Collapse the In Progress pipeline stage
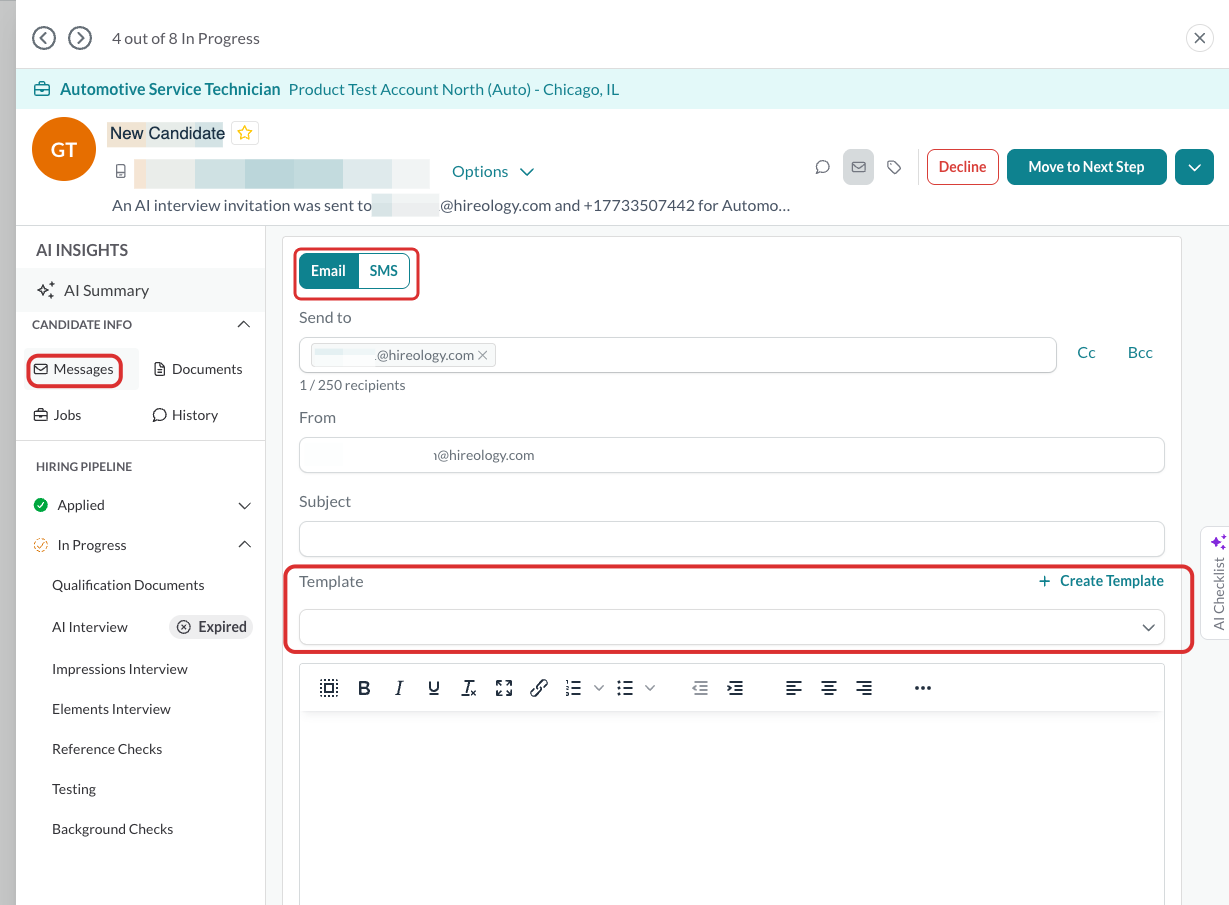 tap(244, 545)
